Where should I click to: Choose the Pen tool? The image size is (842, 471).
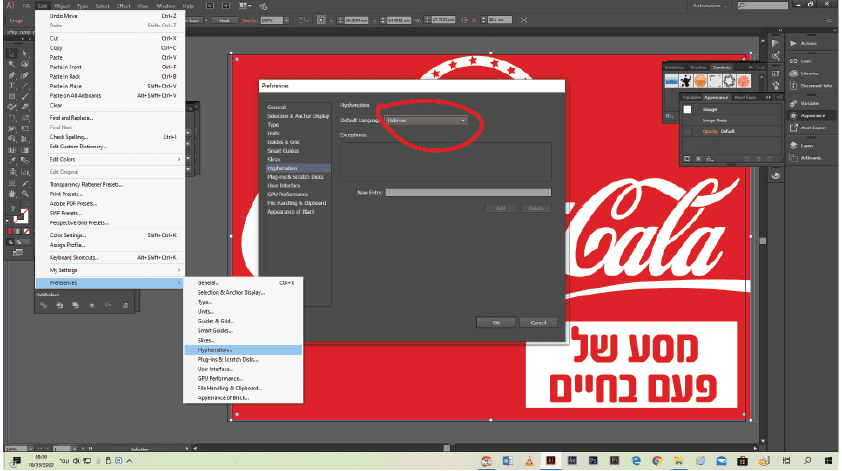[x=12, y=76]
